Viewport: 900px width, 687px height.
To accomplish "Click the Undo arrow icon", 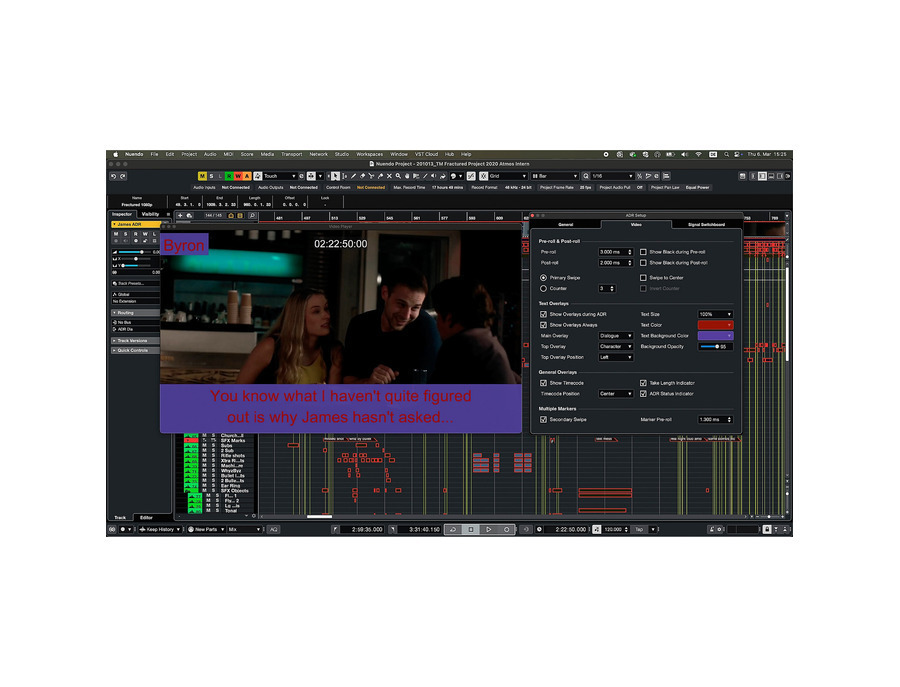I will [114, 176].
